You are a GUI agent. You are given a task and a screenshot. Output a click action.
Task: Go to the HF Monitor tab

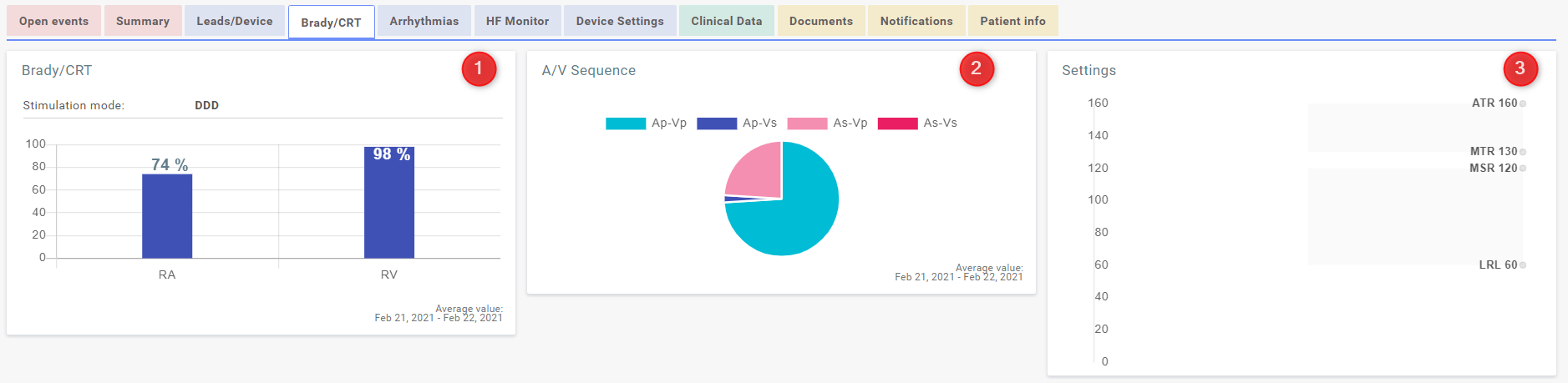tap(518, 21)
